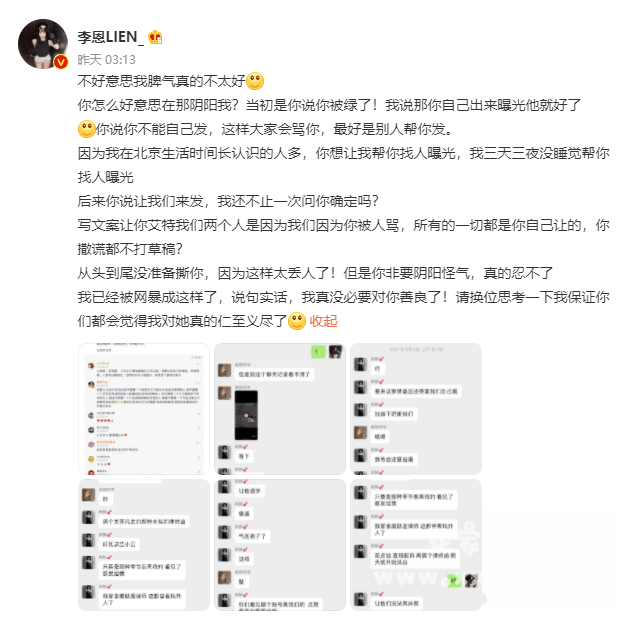Click the smiley emoji after 仁至义尽了

tap(297, 321)
